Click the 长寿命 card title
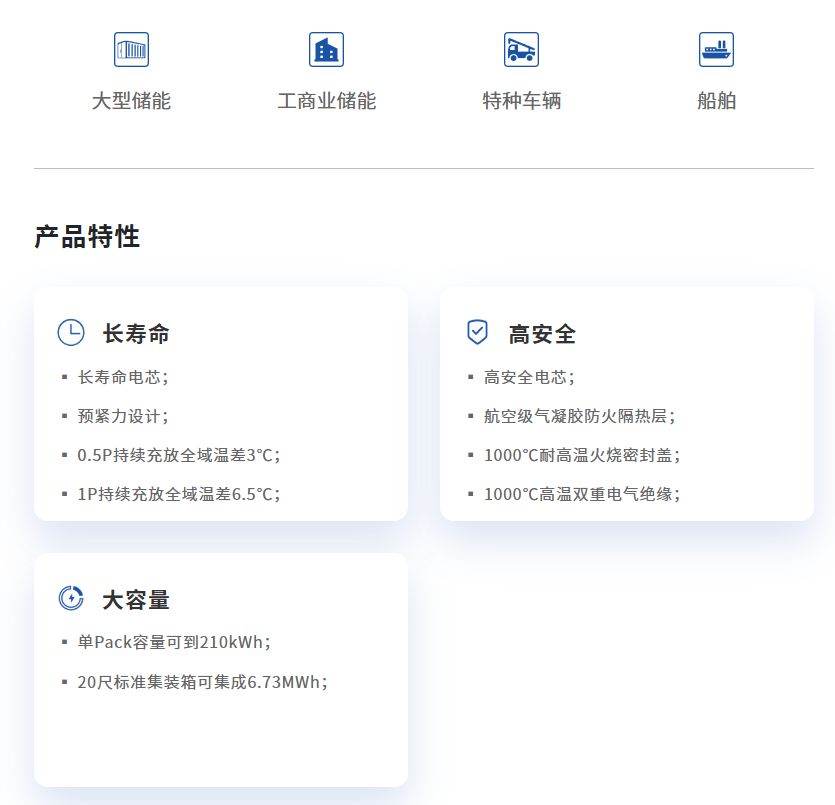This screenshot has width=835, height=805. (x=136, y=334)
